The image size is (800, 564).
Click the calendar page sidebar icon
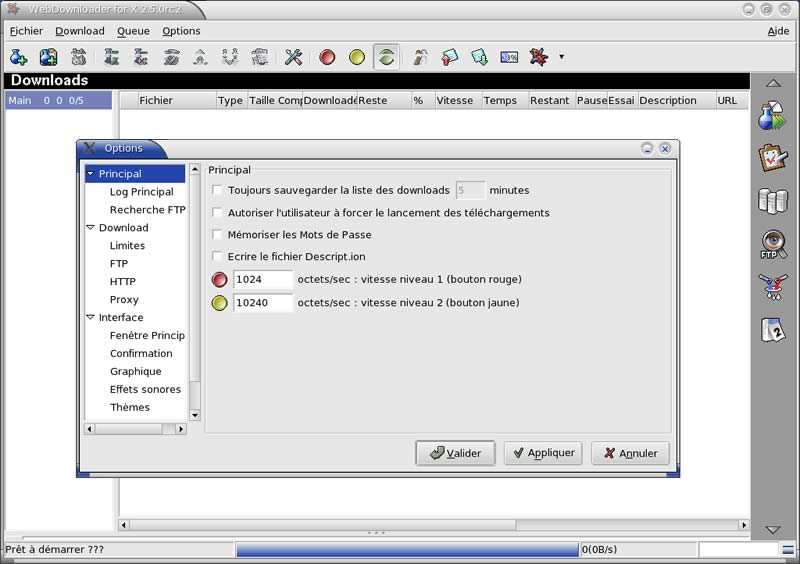772,330
